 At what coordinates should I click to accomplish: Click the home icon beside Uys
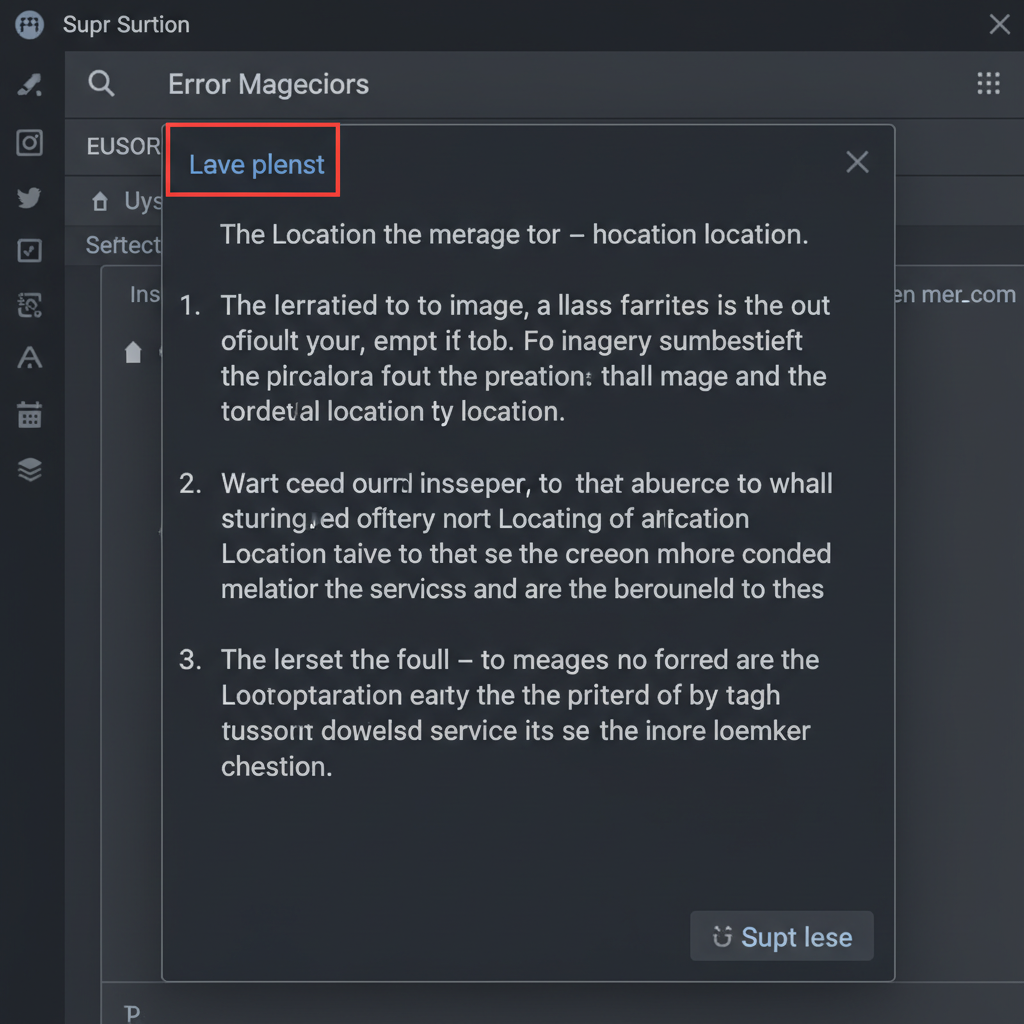point(100,203)
